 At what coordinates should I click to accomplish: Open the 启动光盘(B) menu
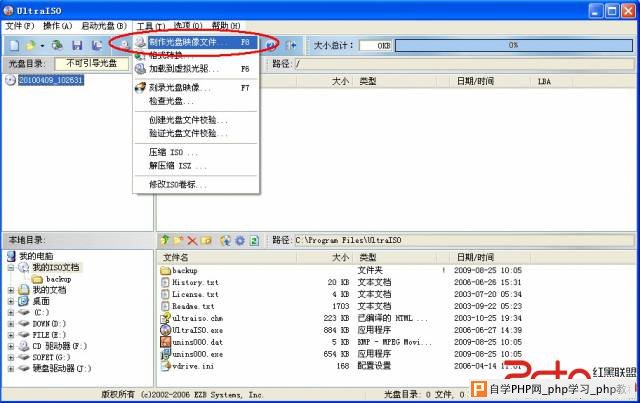point(104,26)
